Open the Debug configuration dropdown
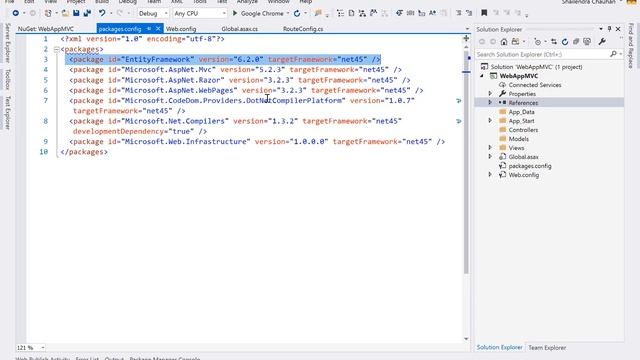This screenshot has width=640, height=360. [x=166, y=13]
